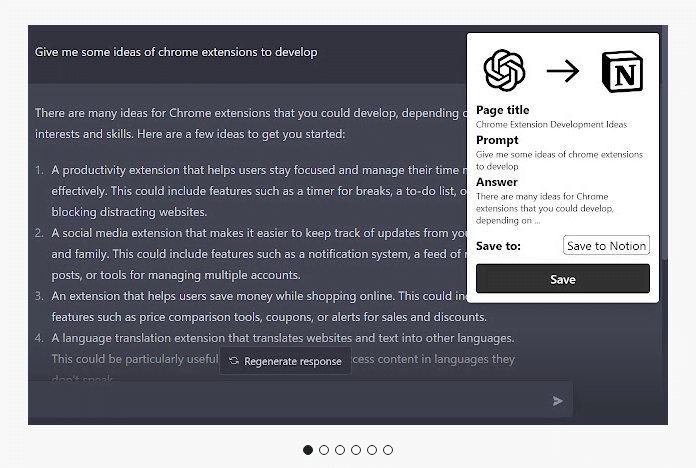Screen dimensions: 696x468
Task: Go to the fourth carousel slide dot
Action: tap(356, 450)
